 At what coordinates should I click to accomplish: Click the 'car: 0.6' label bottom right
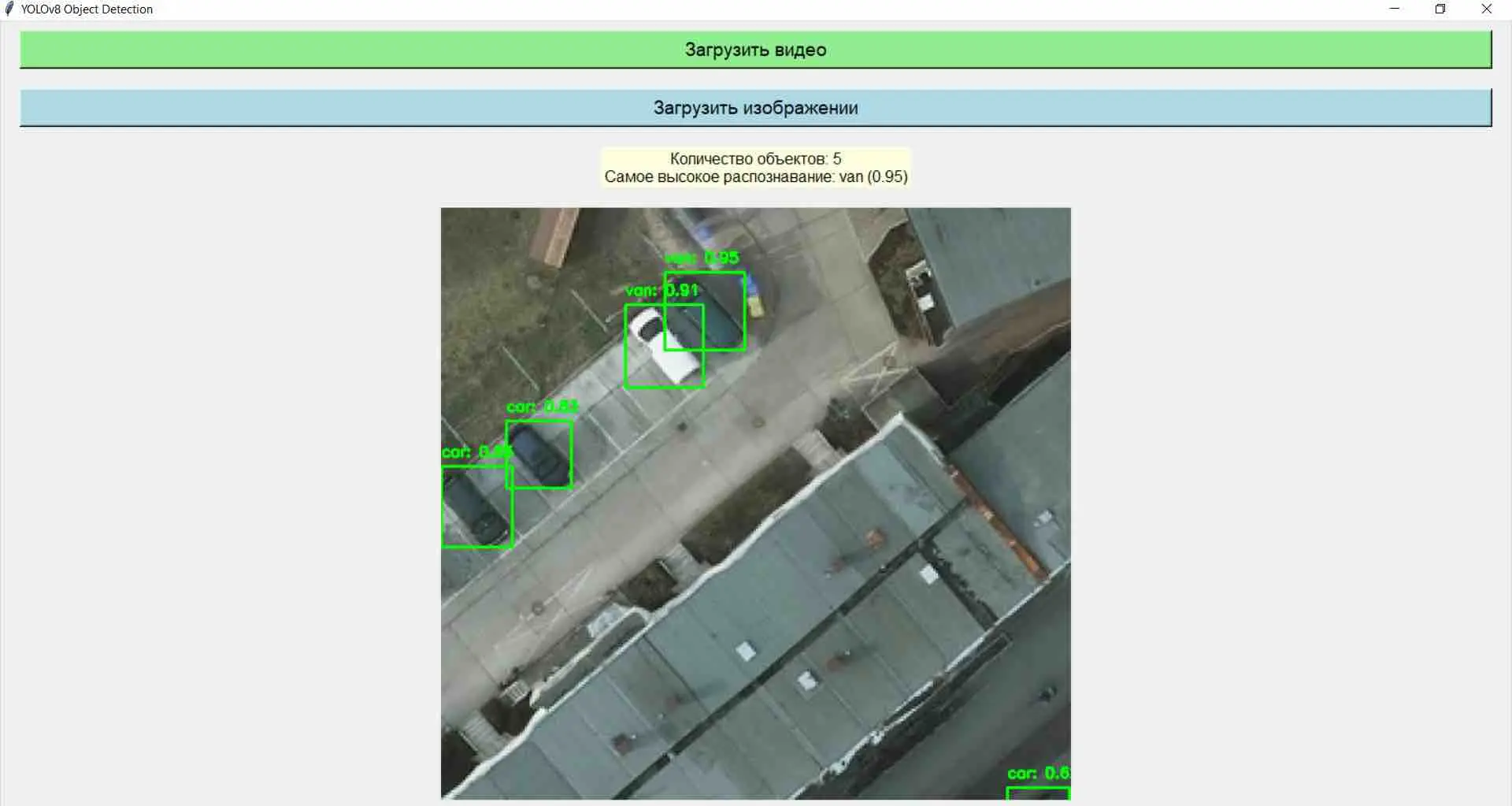pos(1039,773)
